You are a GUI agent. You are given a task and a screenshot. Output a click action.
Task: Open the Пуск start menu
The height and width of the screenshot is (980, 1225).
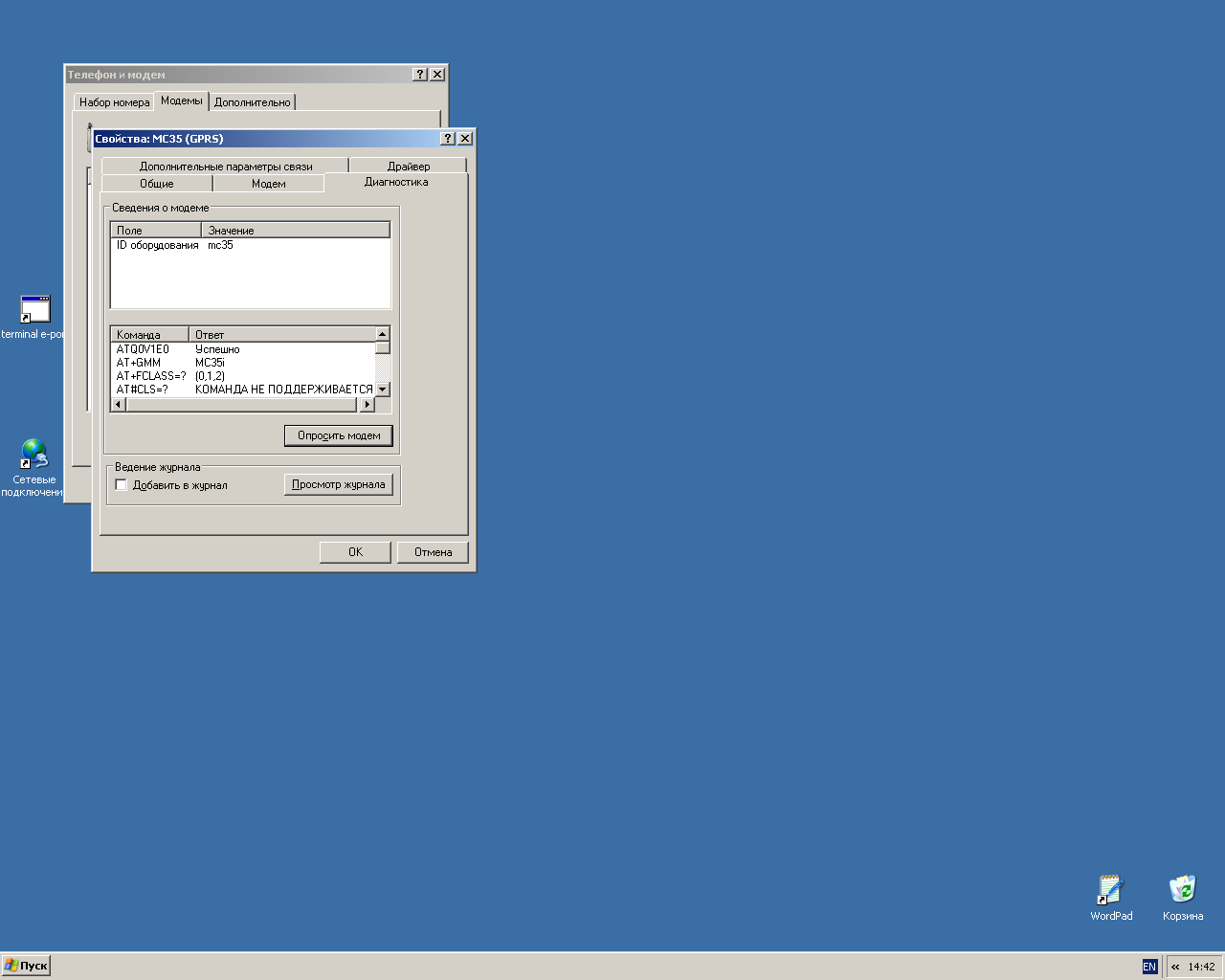(x=26, y=966)
